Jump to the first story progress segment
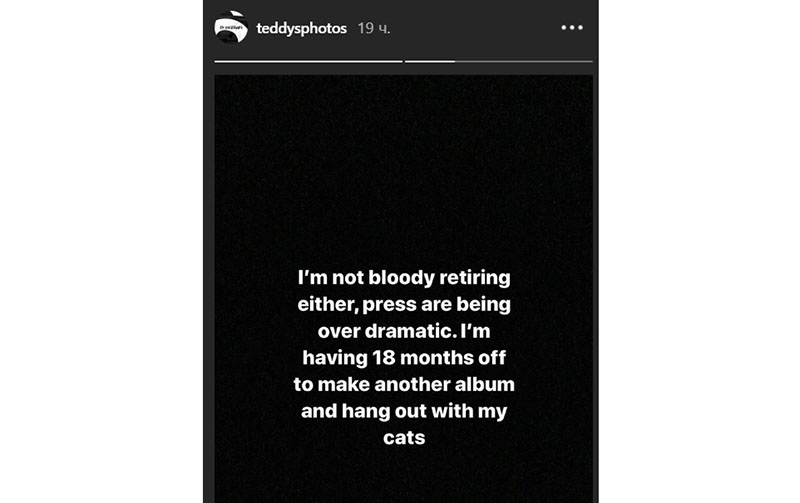The width and height of the screenshot is (800, 503). pos(308,62)
